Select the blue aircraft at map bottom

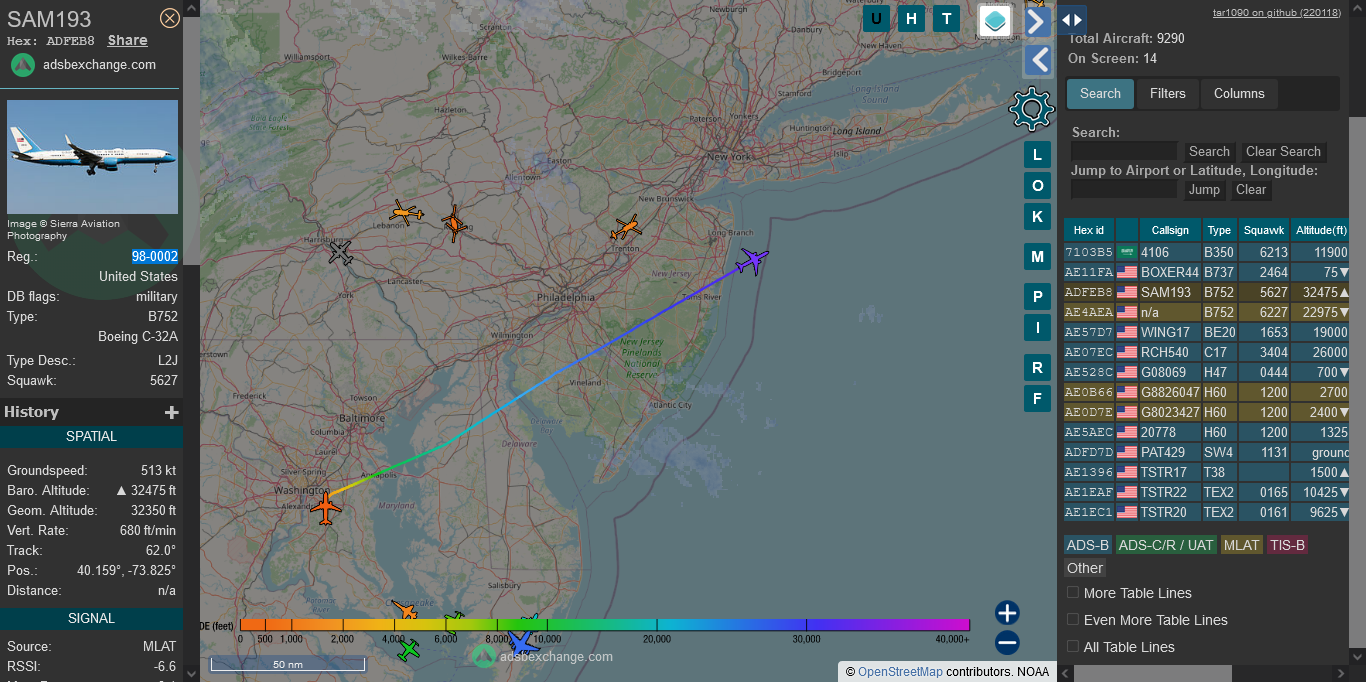(x=521, y=642)
